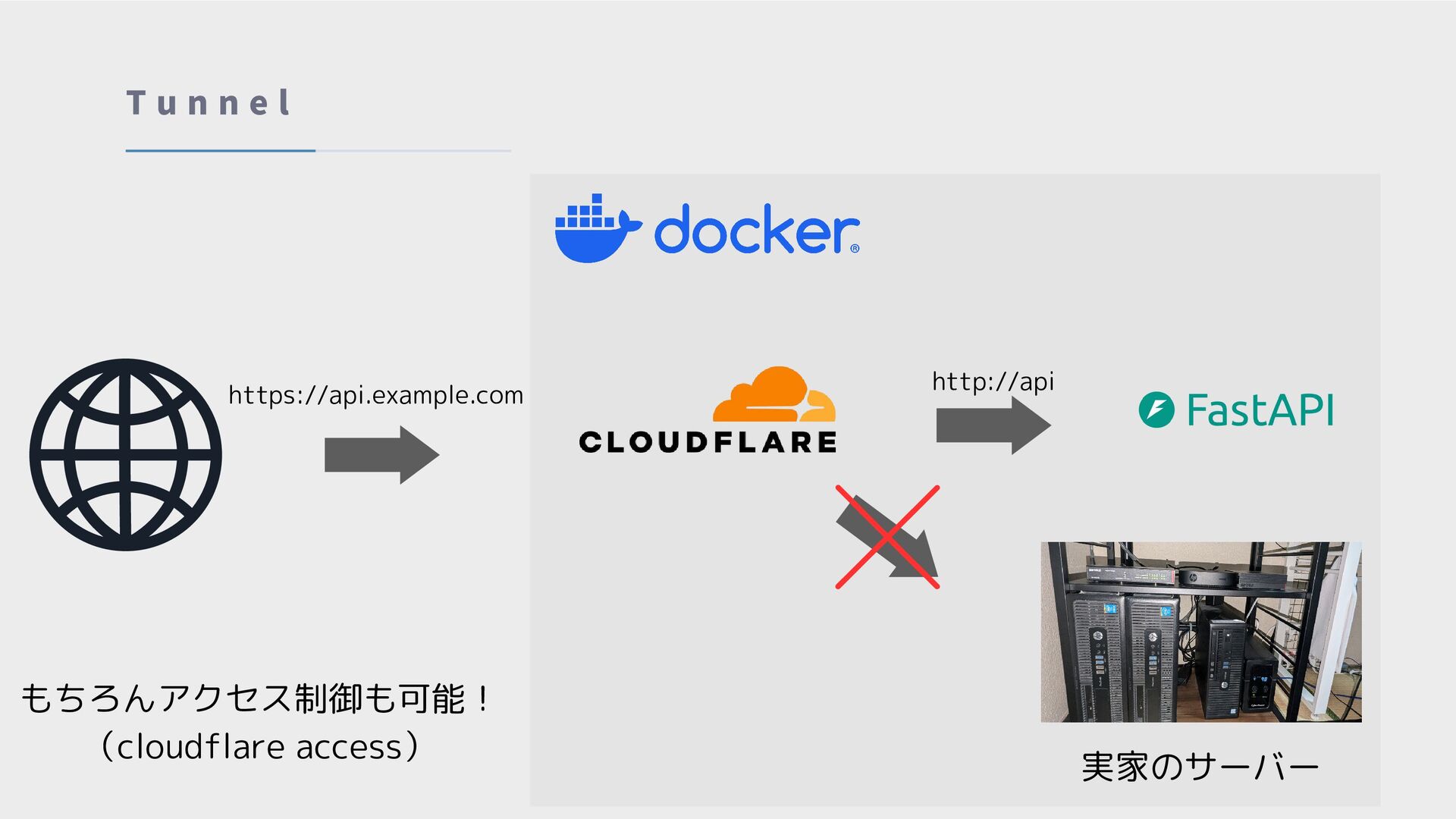The image size is (1456, 819).
Task: Click the red X cross mark
Action: tap(887, 537)
